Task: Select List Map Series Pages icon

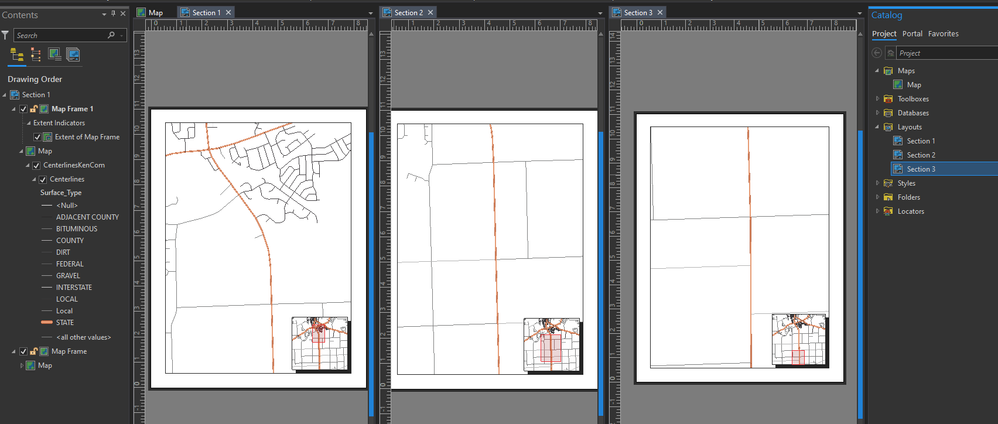Action: tap(73, 55)
